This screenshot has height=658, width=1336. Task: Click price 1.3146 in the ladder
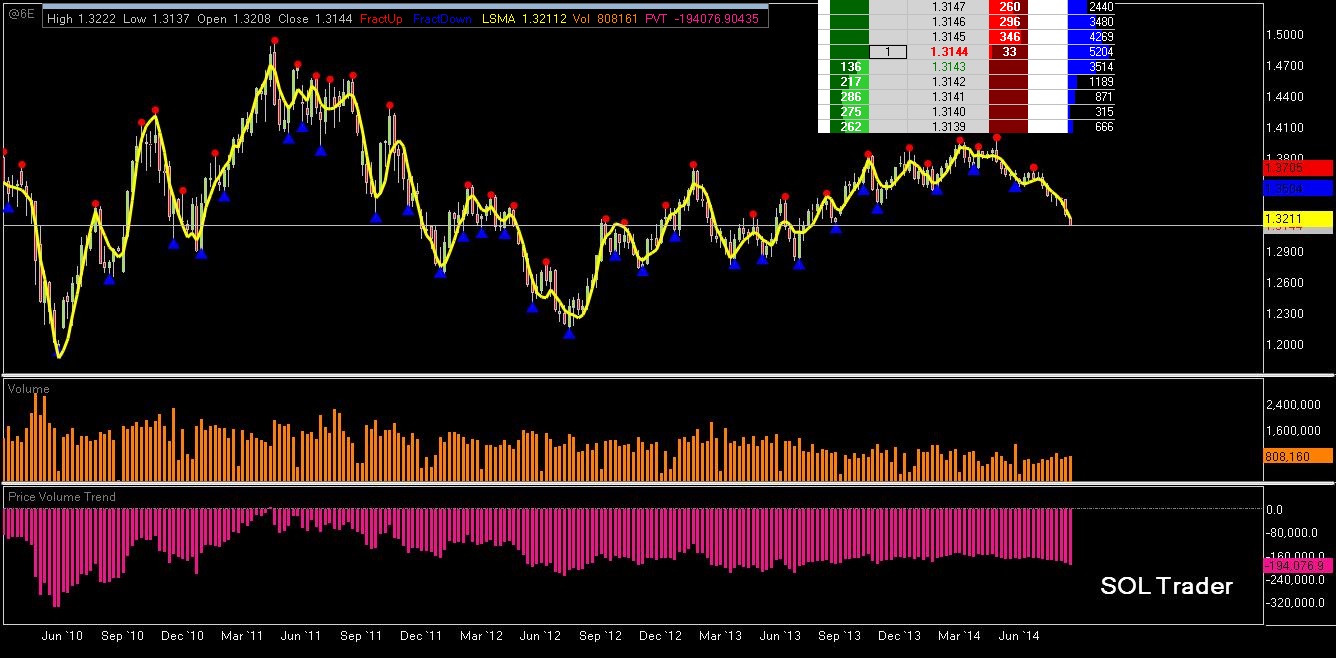947,21
